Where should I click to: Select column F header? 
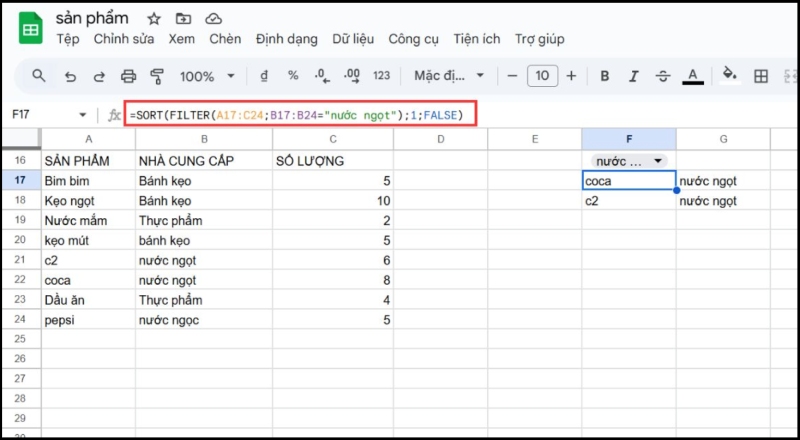(x=629, y=139)
